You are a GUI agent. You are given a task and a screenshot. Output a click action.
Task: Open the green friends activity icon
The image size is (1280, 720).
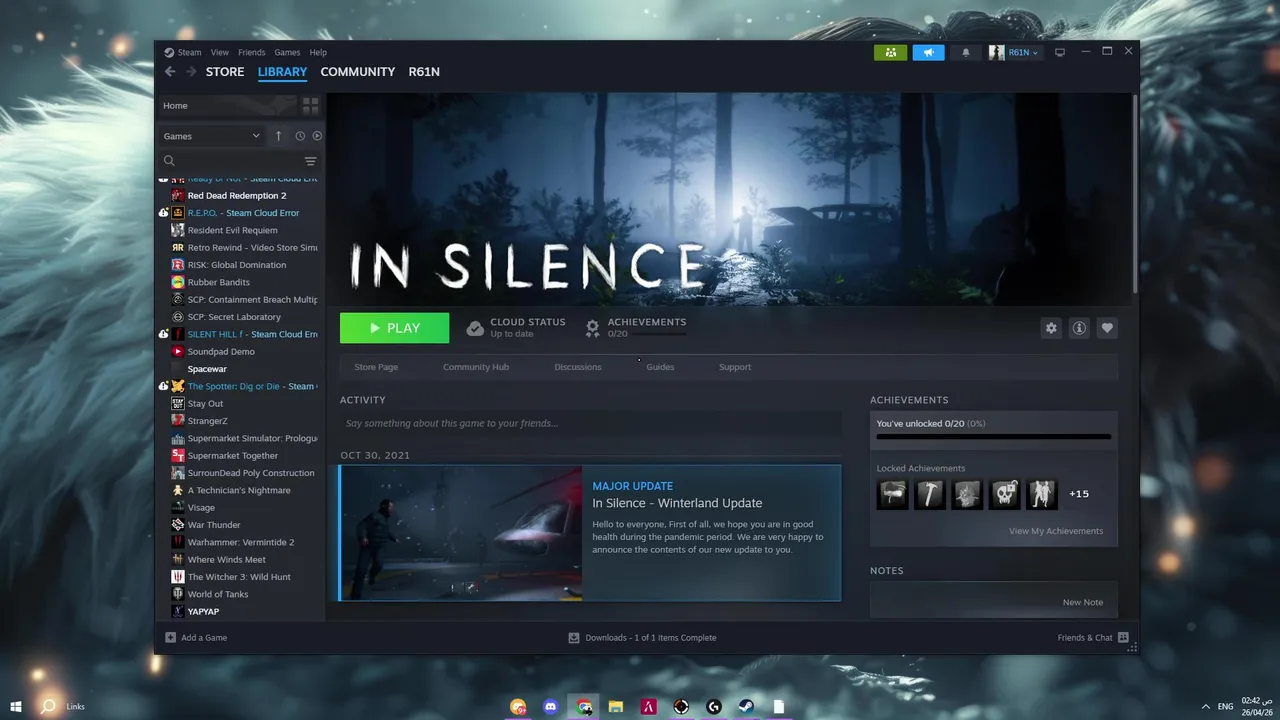pos(890,52)
